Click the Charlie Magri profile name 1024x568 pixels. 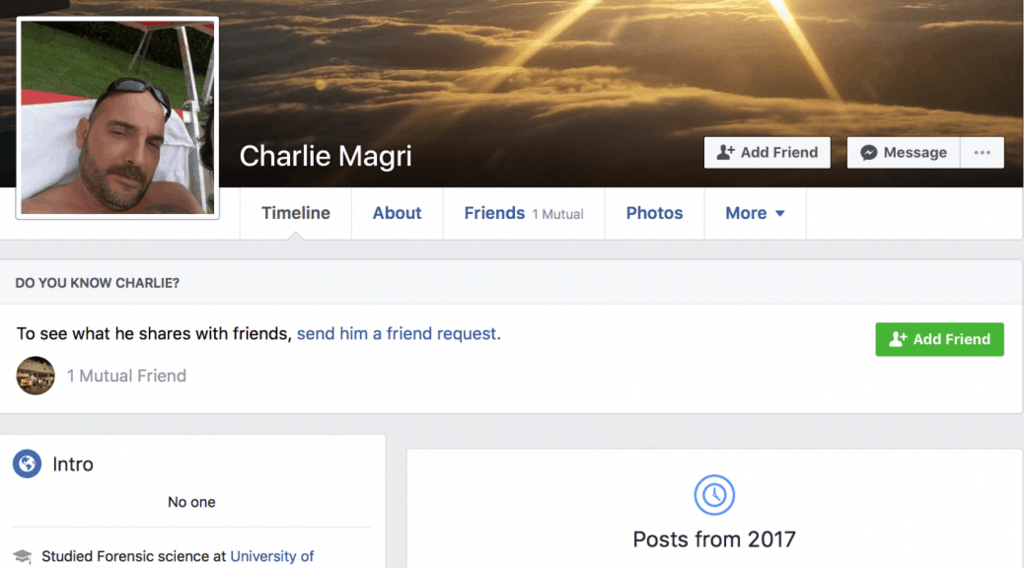pos(325,156)
